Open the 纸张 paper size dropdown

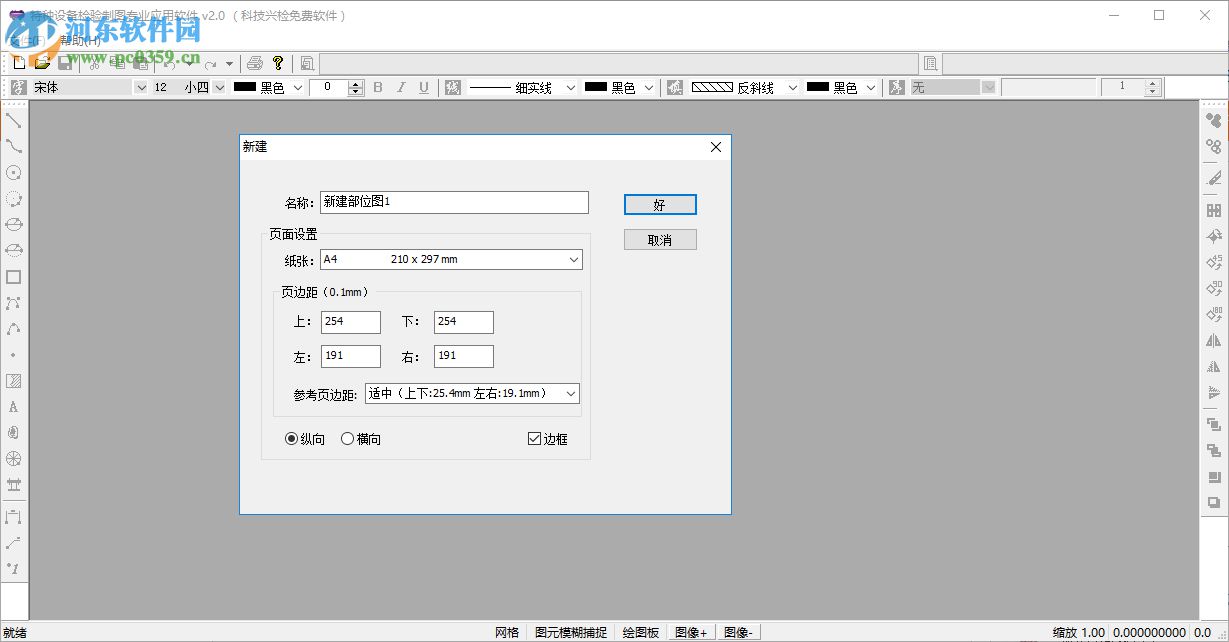click(x=574, y=259)
